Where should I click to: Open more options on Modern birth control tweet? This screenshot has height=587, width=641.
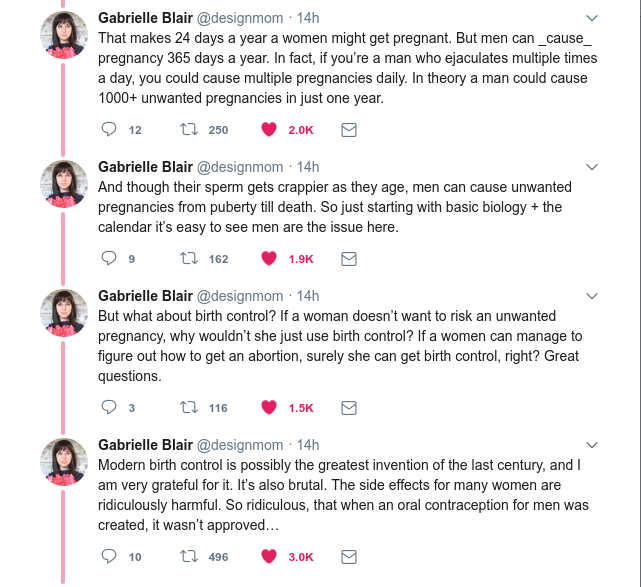[x=591, y=444]
